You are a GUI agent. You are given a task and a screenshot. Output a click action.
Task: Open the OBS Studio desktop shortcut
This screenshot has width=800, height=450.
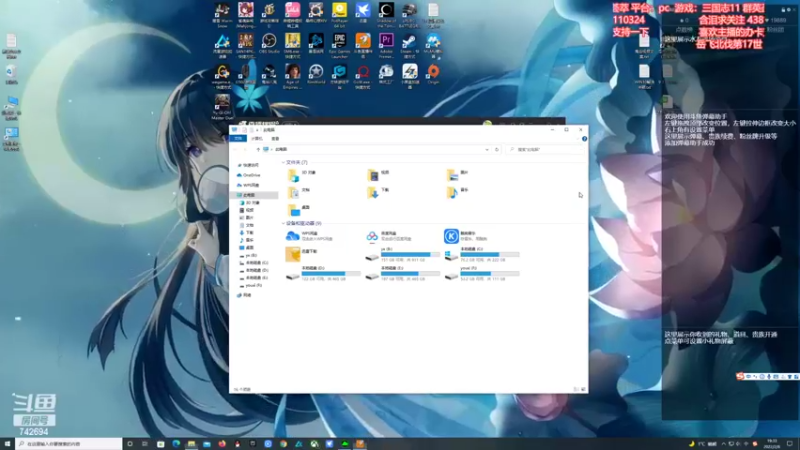click(x=269, y=45)
